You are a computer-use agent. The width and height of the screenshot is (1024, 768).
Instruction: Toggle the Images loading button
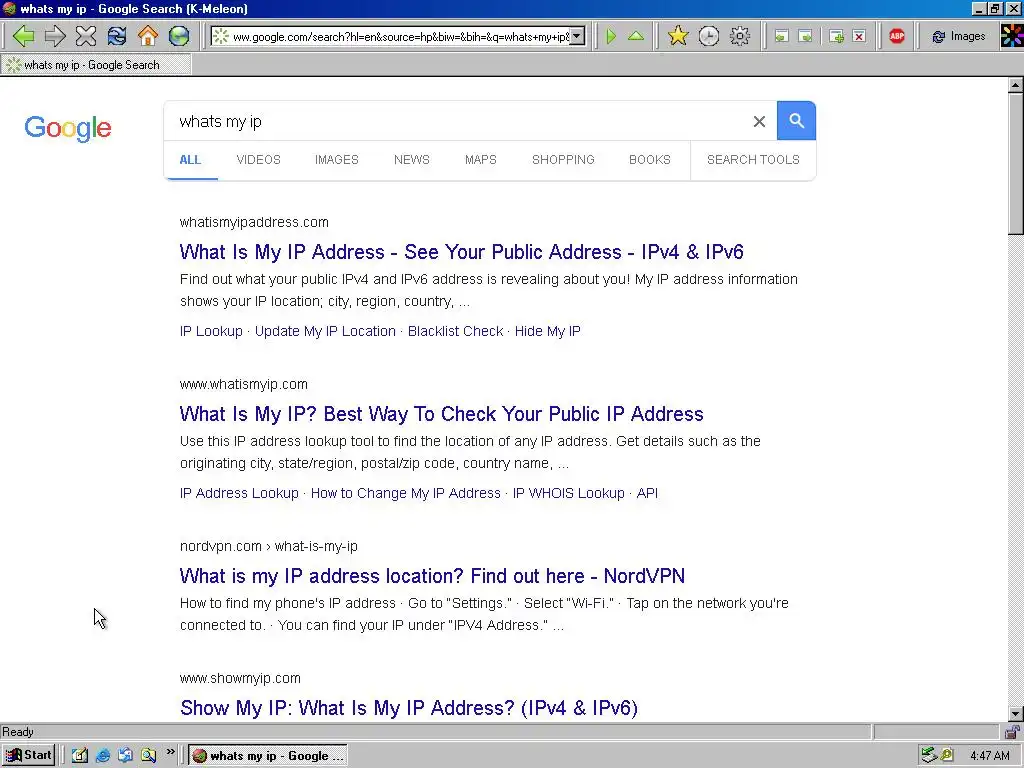tap(959, 37)
